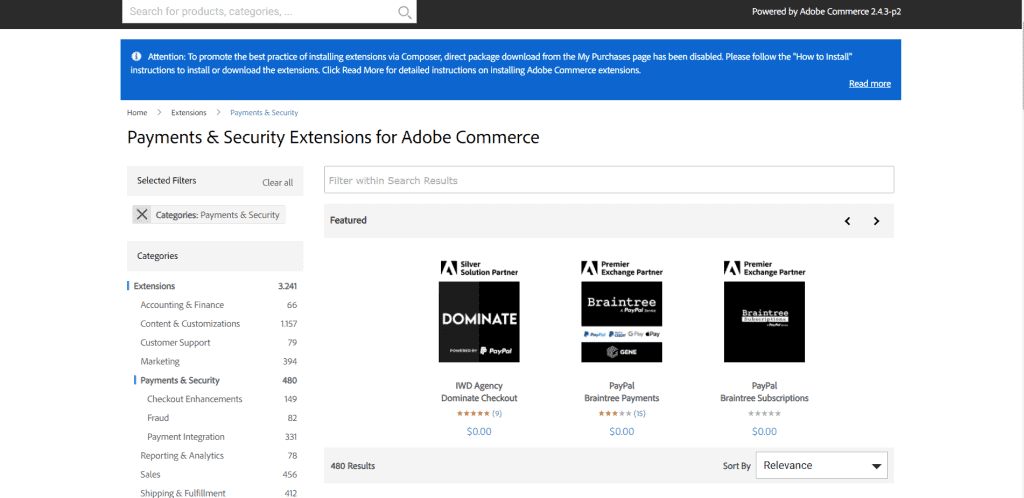Click the Silver Solution Partner badge

click(479, 268)
